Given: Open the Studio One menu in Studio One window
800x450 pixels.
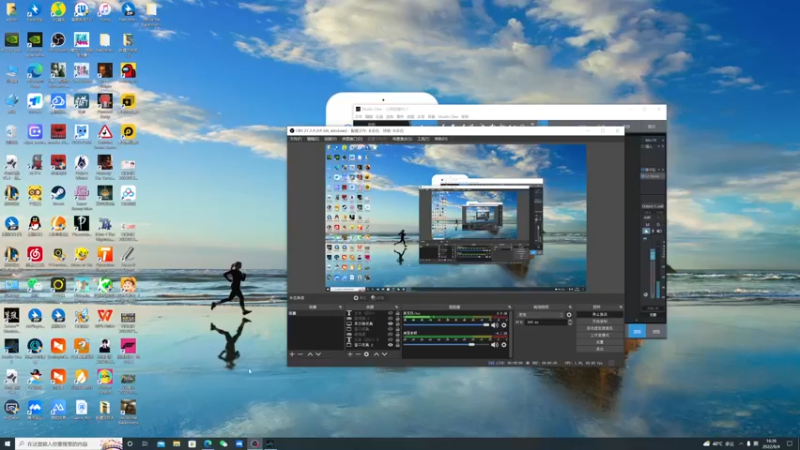Looking at the screenshot, I should coord(448,117).
